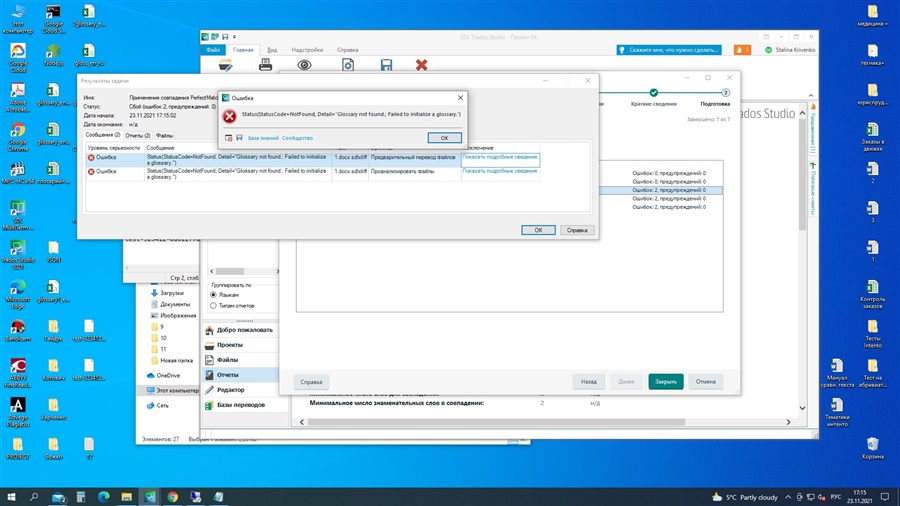Click the eye preview icon in ribbon
The image size is (900, 506).
(x=304, y=65)
